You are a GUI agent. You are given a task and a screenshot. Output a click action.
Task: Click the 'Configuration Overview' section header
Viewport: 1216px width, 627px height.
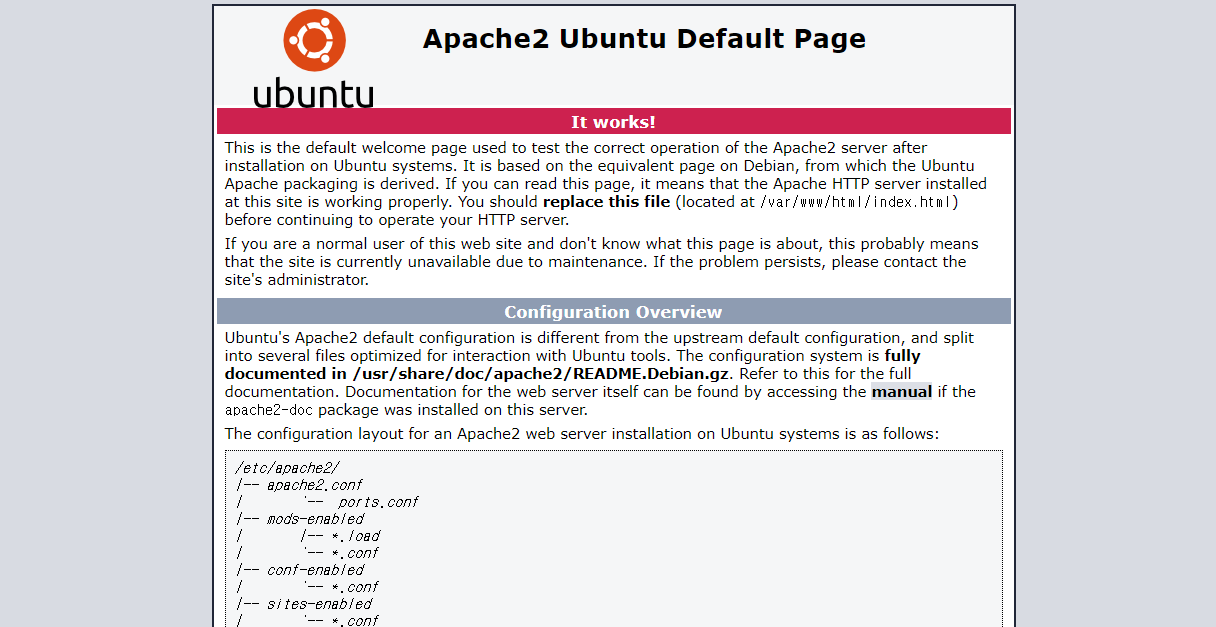pyautogui.click(x=614, y=312)
